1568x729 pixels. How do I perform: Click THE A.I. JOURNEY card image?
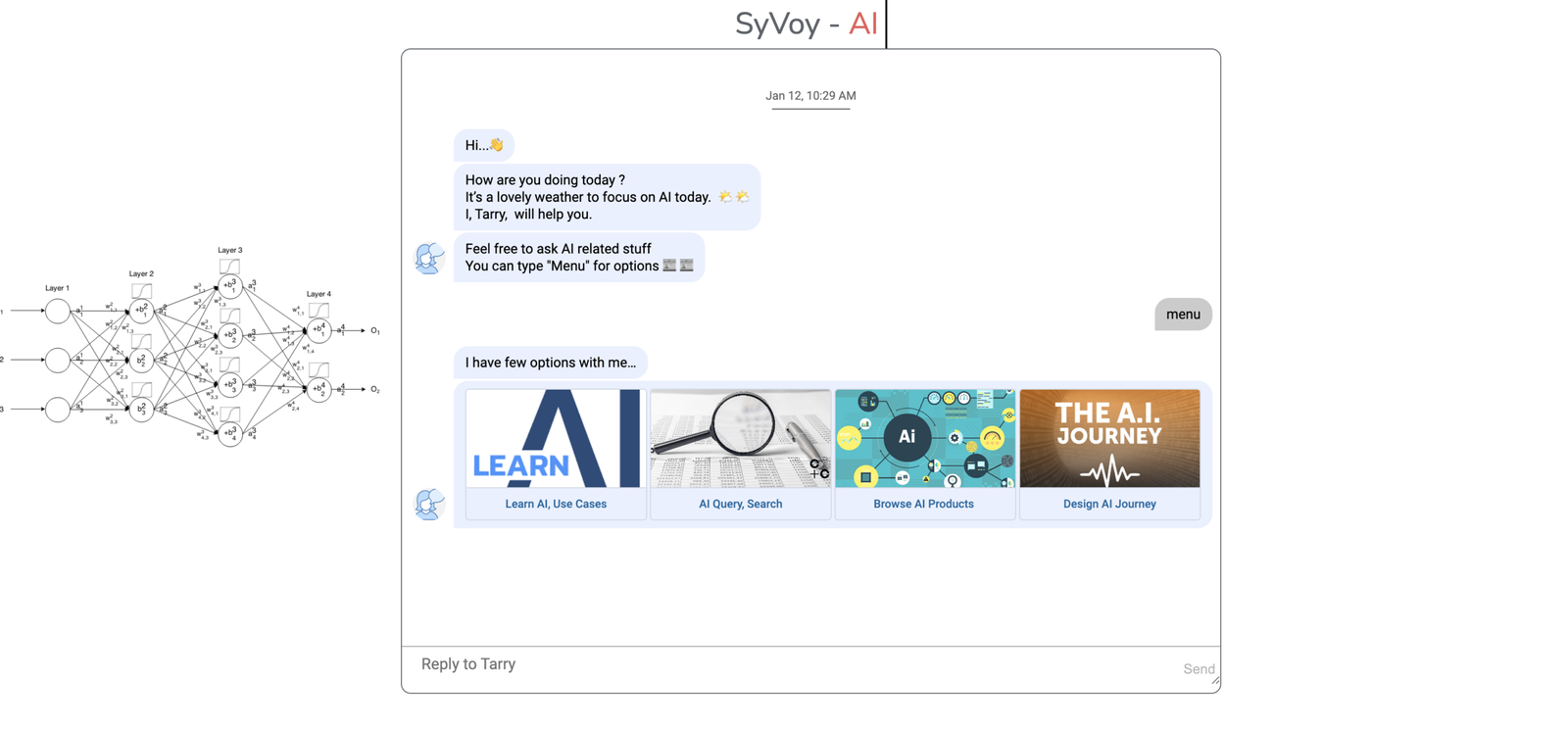(x=1109, y=438)
